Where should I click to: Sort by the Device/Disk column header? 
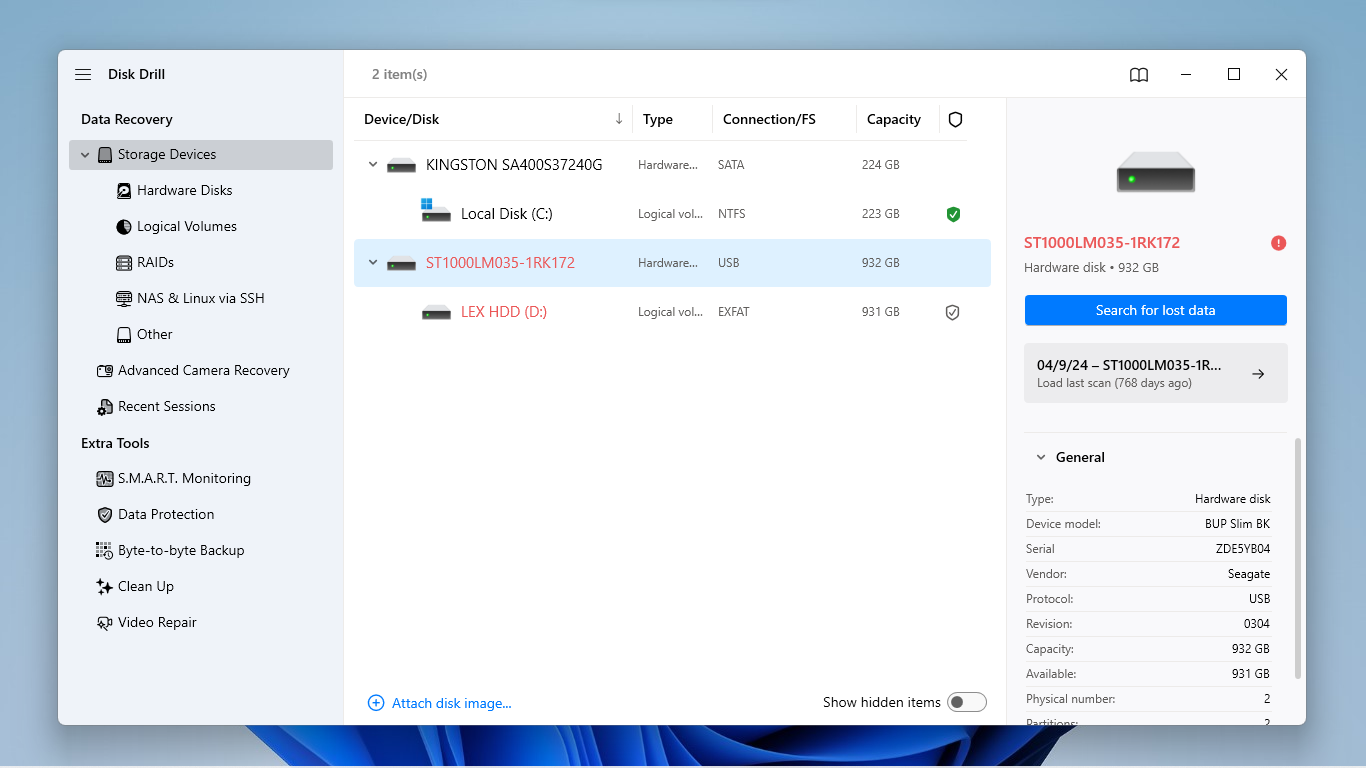[x=402, y=120]
